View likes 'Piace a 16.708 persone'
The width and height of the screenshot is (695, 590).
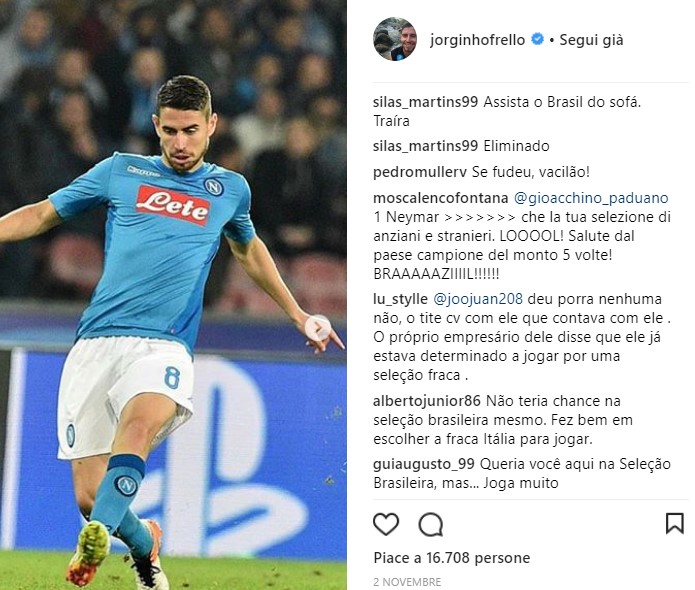[x=452, y=558]
